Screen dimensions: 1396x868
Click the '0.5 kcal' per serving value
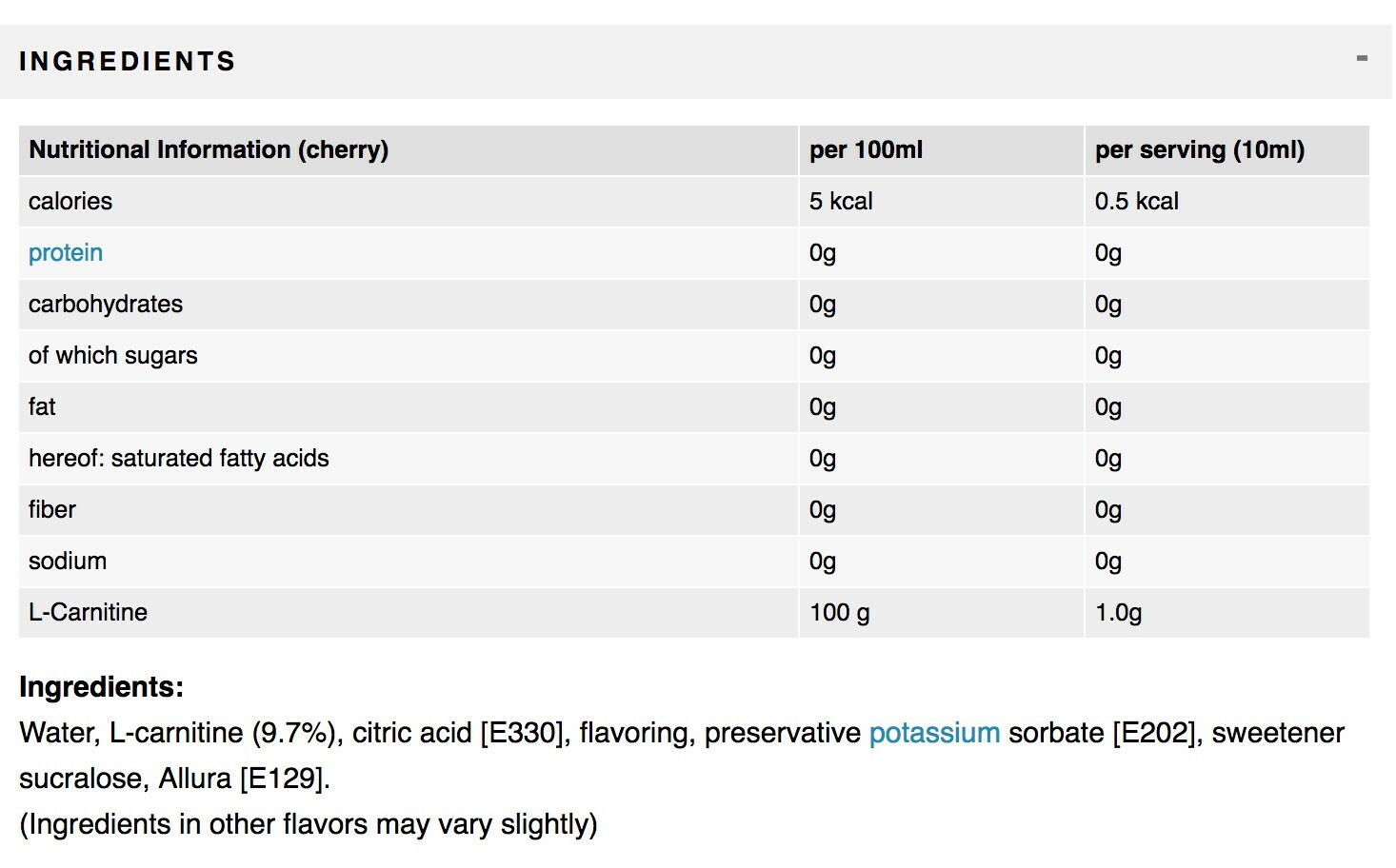1136,202
